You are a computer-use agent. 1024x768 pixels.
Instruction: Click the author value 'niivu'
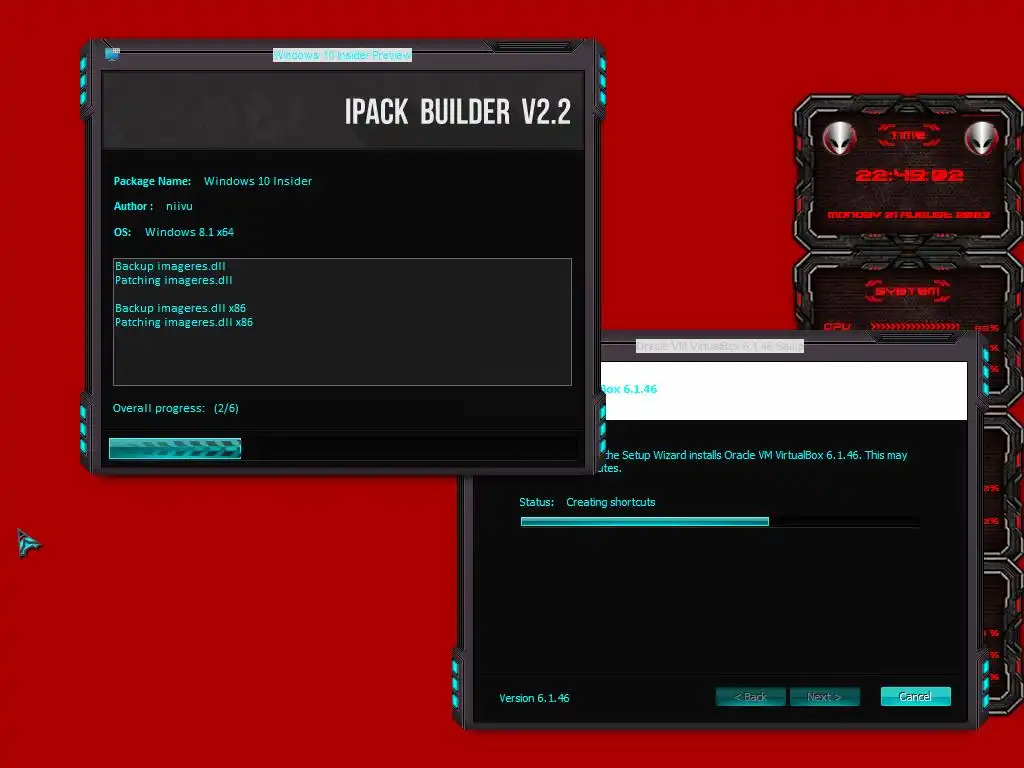tap(179, 206)
